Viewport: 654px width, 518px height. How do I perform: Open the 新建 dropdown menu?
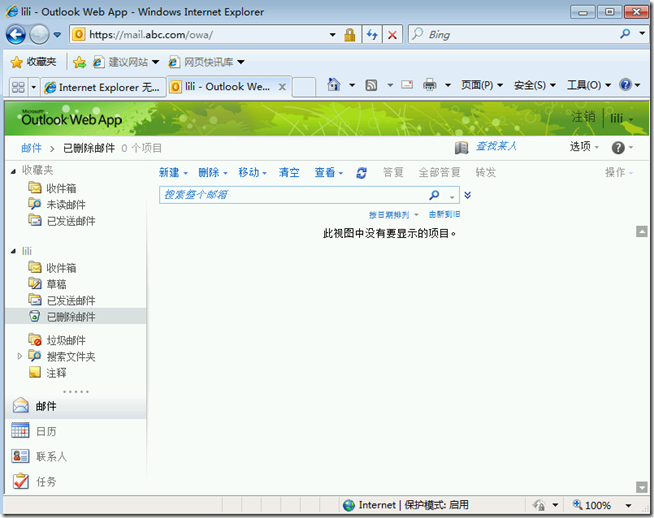point(173,172)
